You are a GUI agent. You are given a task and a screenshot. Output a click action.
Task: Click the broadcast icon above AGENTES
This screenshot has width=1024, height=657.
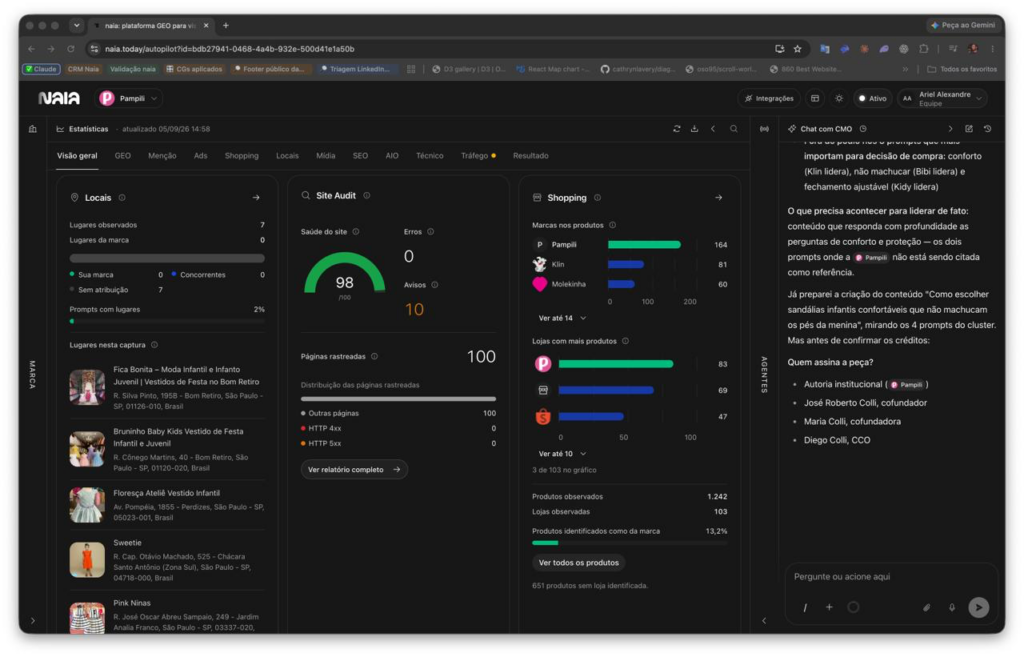tap(764, 129)
